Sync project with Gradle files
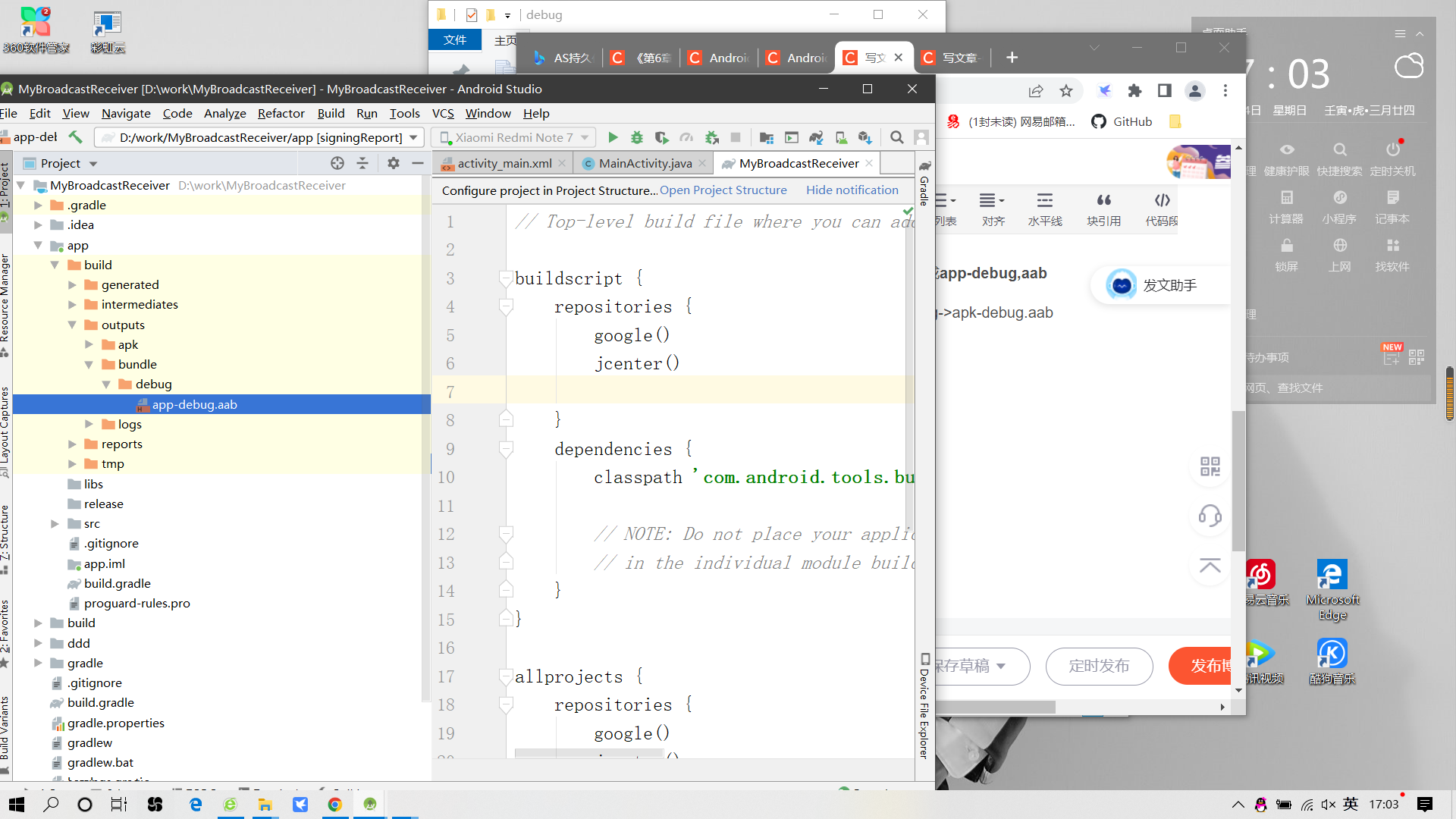The width and height of the screenshot is (1456, 819). click(816, 137)
